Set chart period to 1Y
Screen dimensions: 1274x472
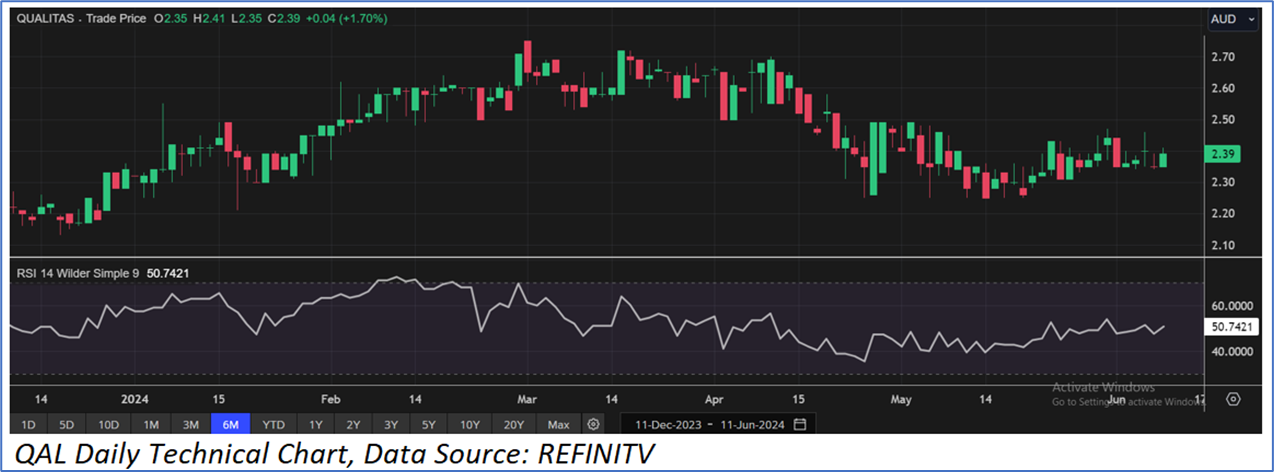[316, 424]
